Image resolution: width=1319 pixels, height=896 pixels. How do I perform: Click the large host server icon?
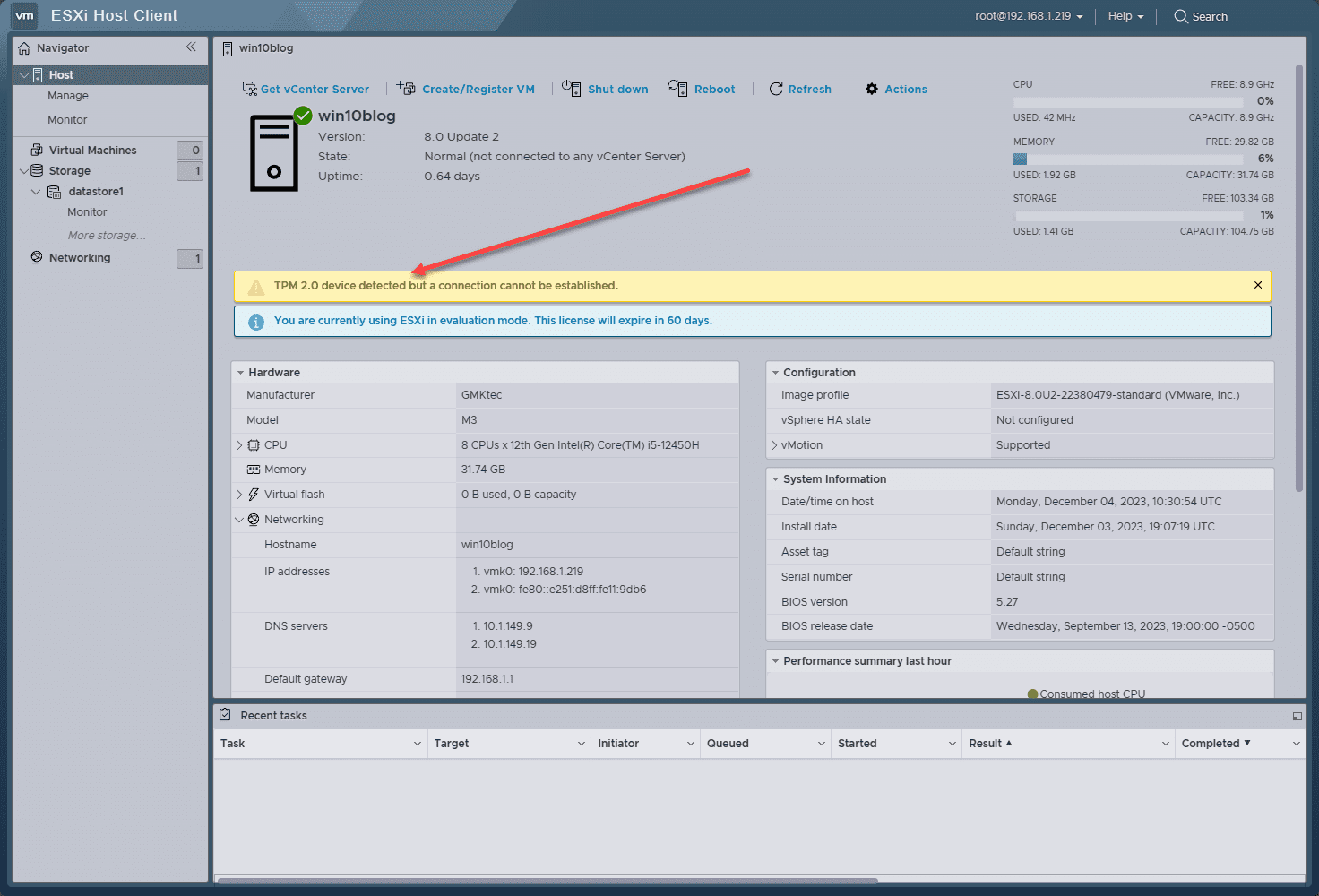274,153
